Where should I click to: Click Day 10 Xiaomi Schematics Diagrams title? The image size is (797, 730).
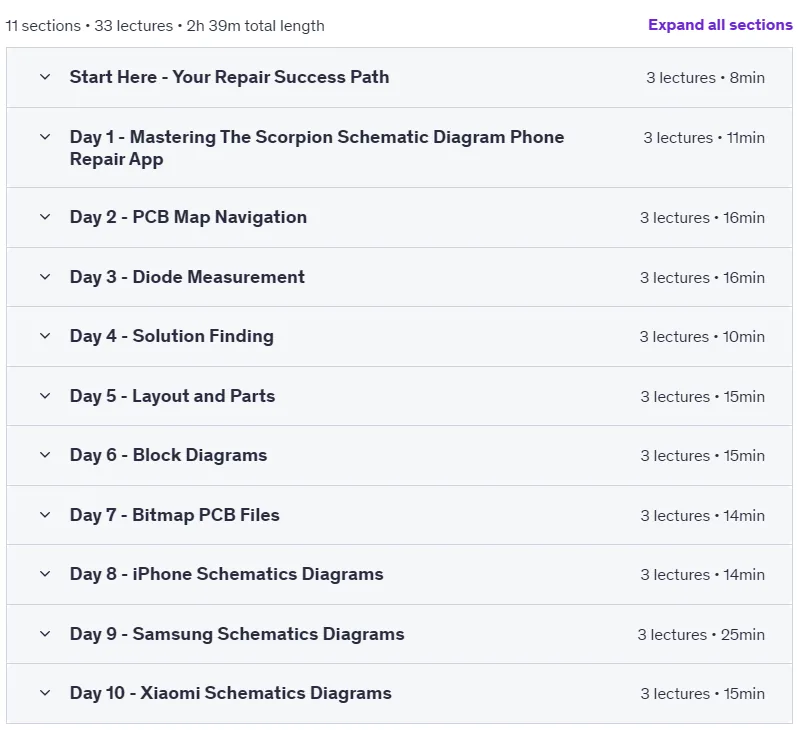pyautogui.click(x=231, y=693)
